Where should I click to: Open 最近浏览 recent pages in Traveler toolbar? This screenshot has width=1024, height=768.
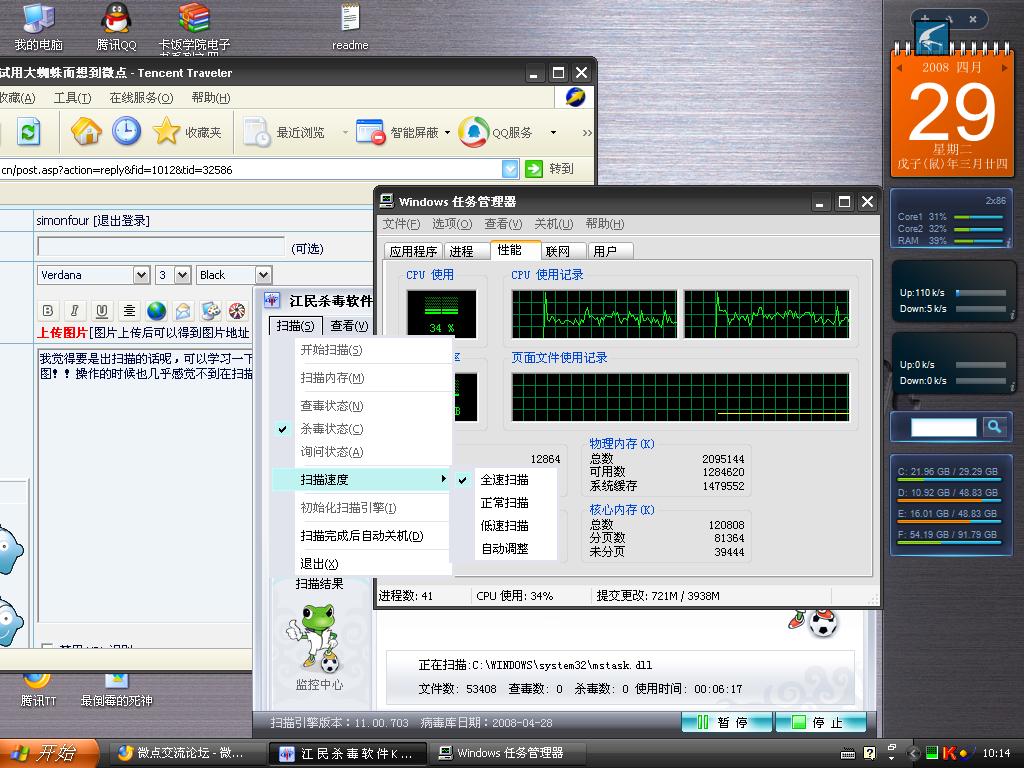[284, 132]
